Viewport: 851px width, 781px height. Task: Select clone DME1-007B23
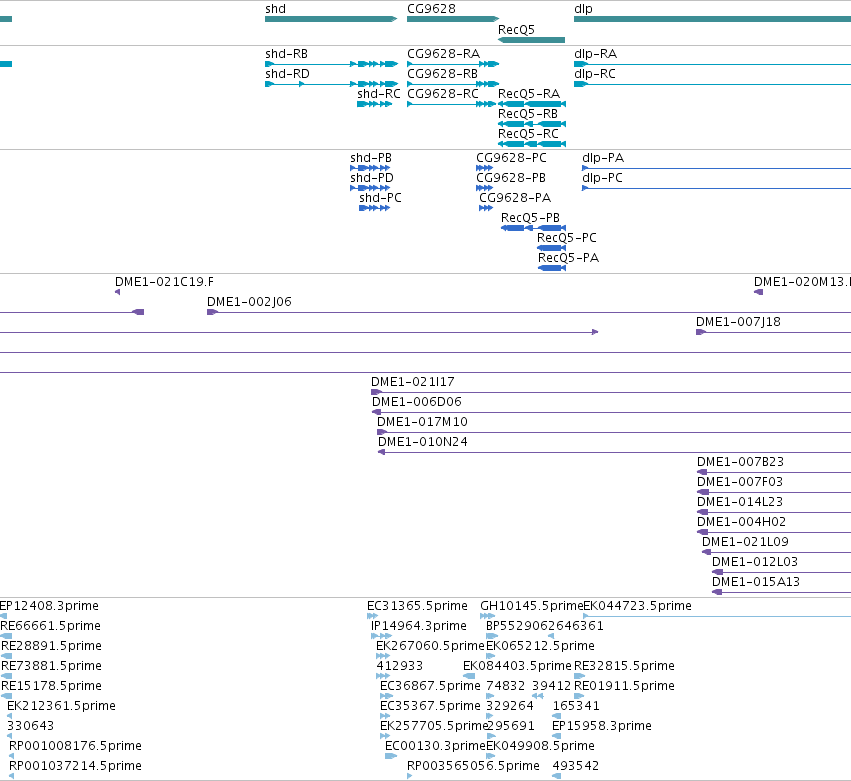(774, 472)
